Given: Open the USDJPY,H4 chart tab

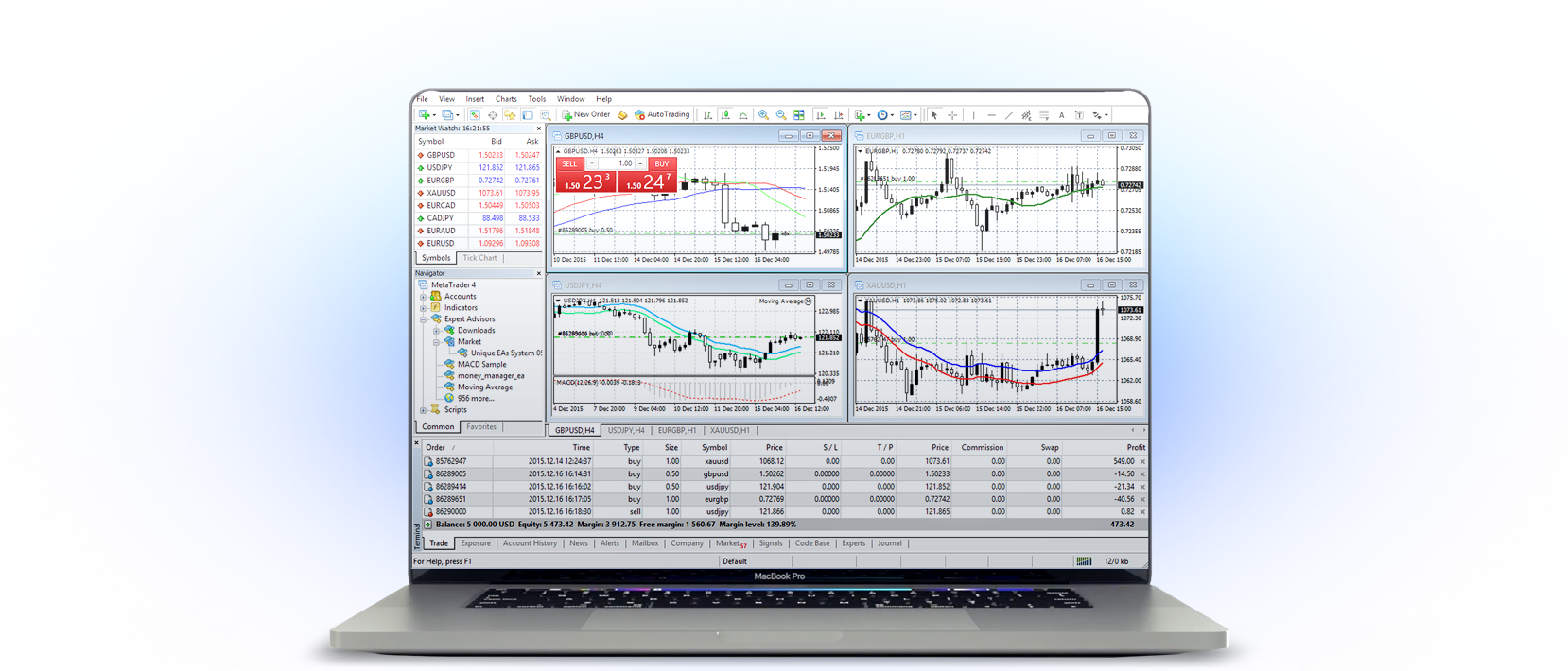Looking at the screenshot, I should pyautogui.click(x=626, y=431).
